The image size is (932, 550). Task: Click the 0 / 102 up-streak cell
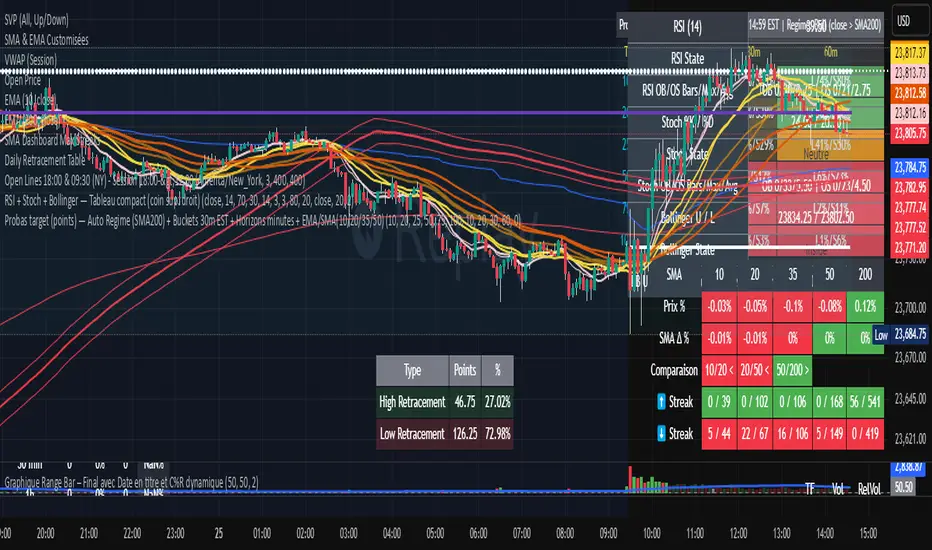755,402
